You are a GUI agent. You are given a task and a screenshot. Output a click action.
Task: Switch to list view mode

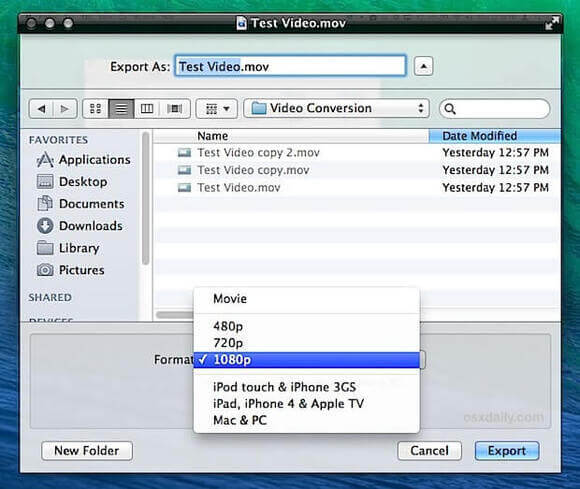[121, 109]
